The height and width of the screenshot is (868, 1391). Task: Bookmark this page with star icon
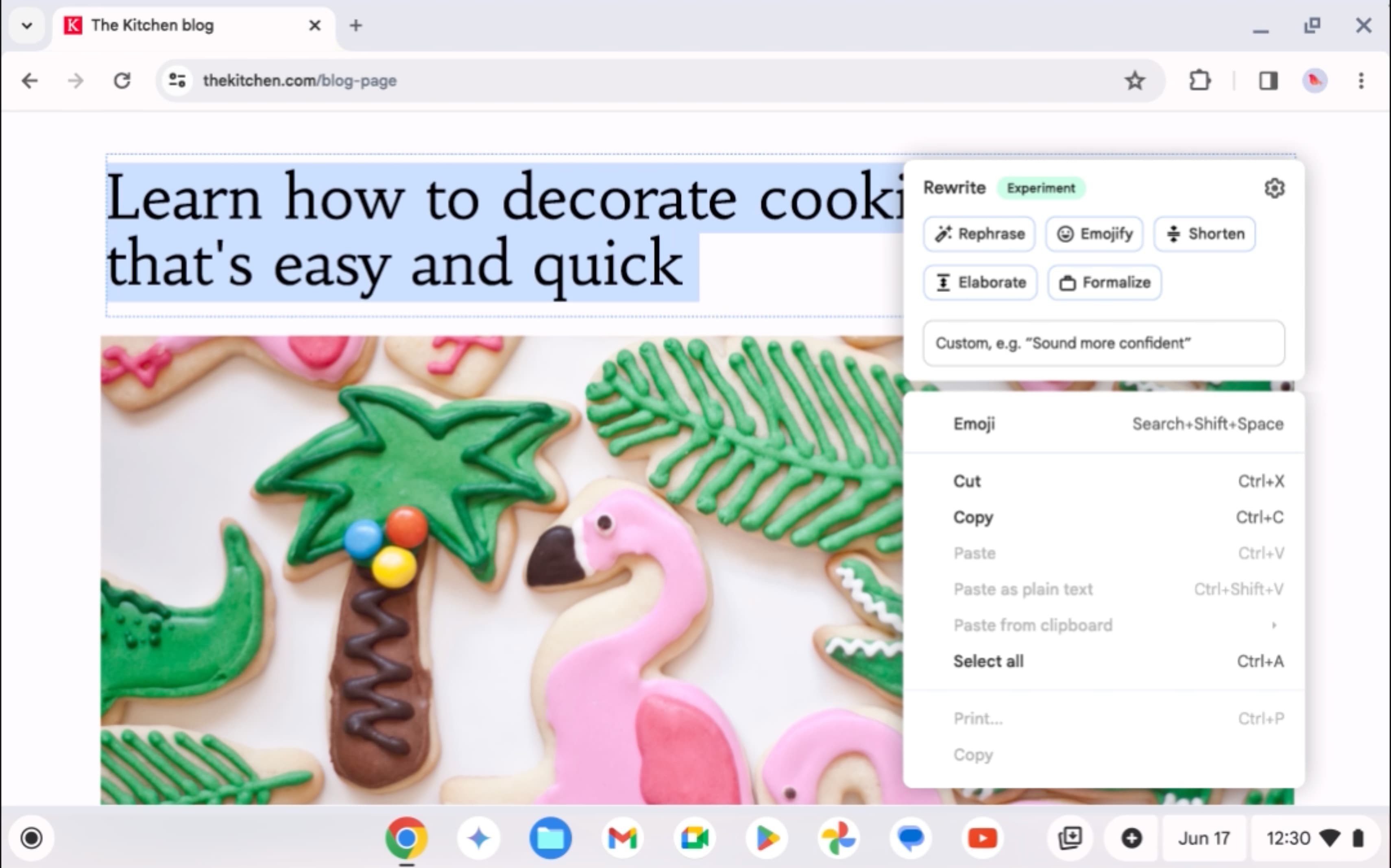pyautogui.click(x=1134, y=81)
